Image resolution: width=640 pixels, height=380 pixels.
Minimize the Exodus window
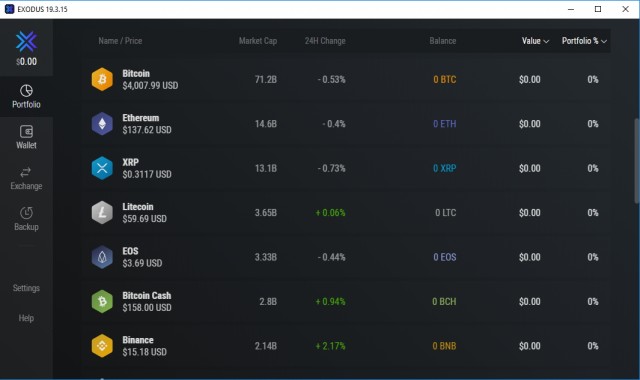click(x=571, y=9)
